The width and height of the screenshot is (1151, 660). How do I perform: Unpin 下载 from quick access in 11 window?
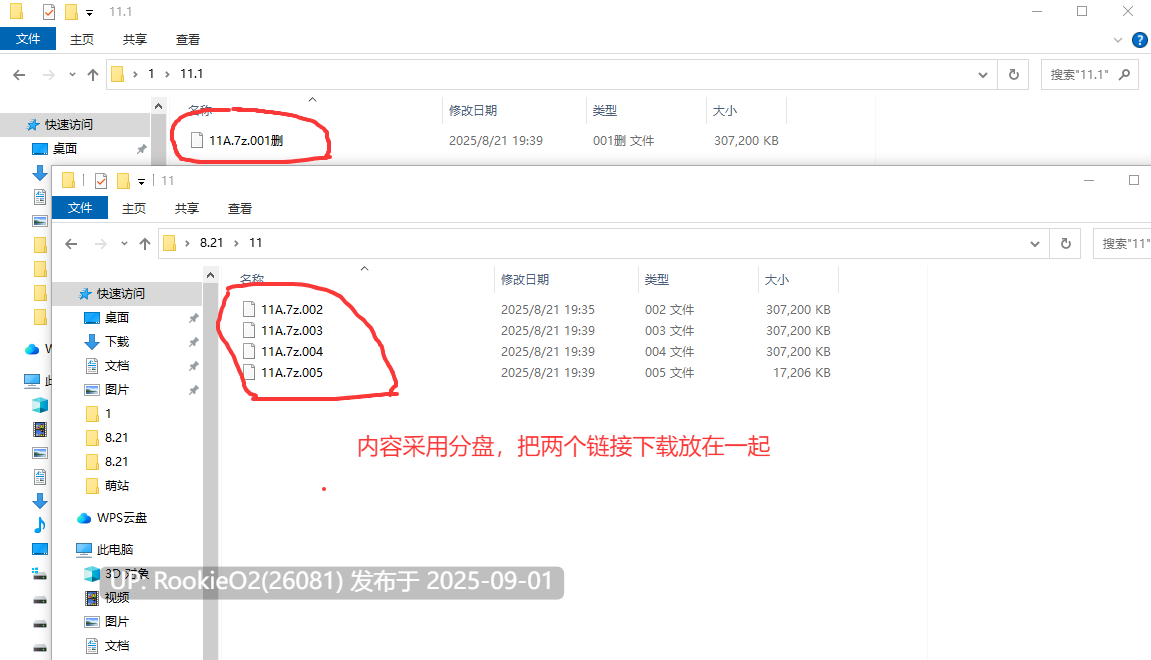(x=194, y=342)
